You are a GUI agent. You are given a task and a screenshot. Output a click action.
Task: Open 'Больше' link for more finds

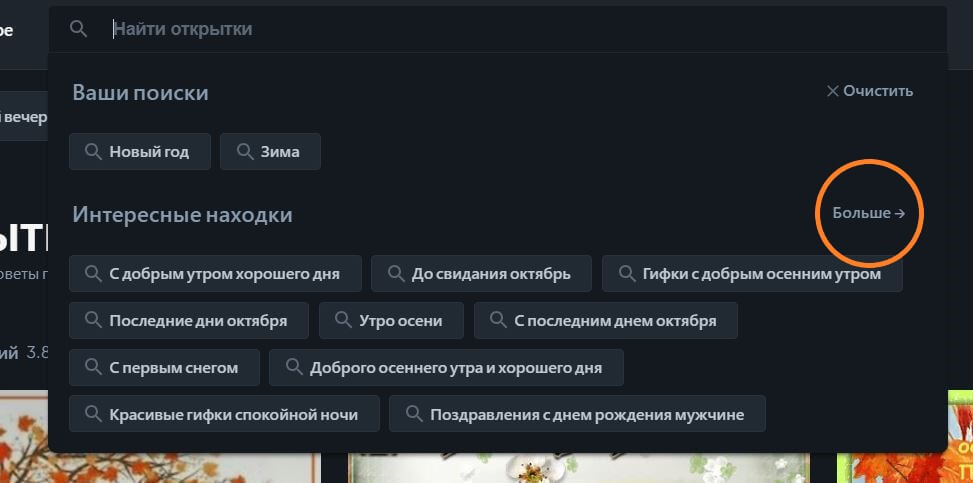click(x=869, y=213)
